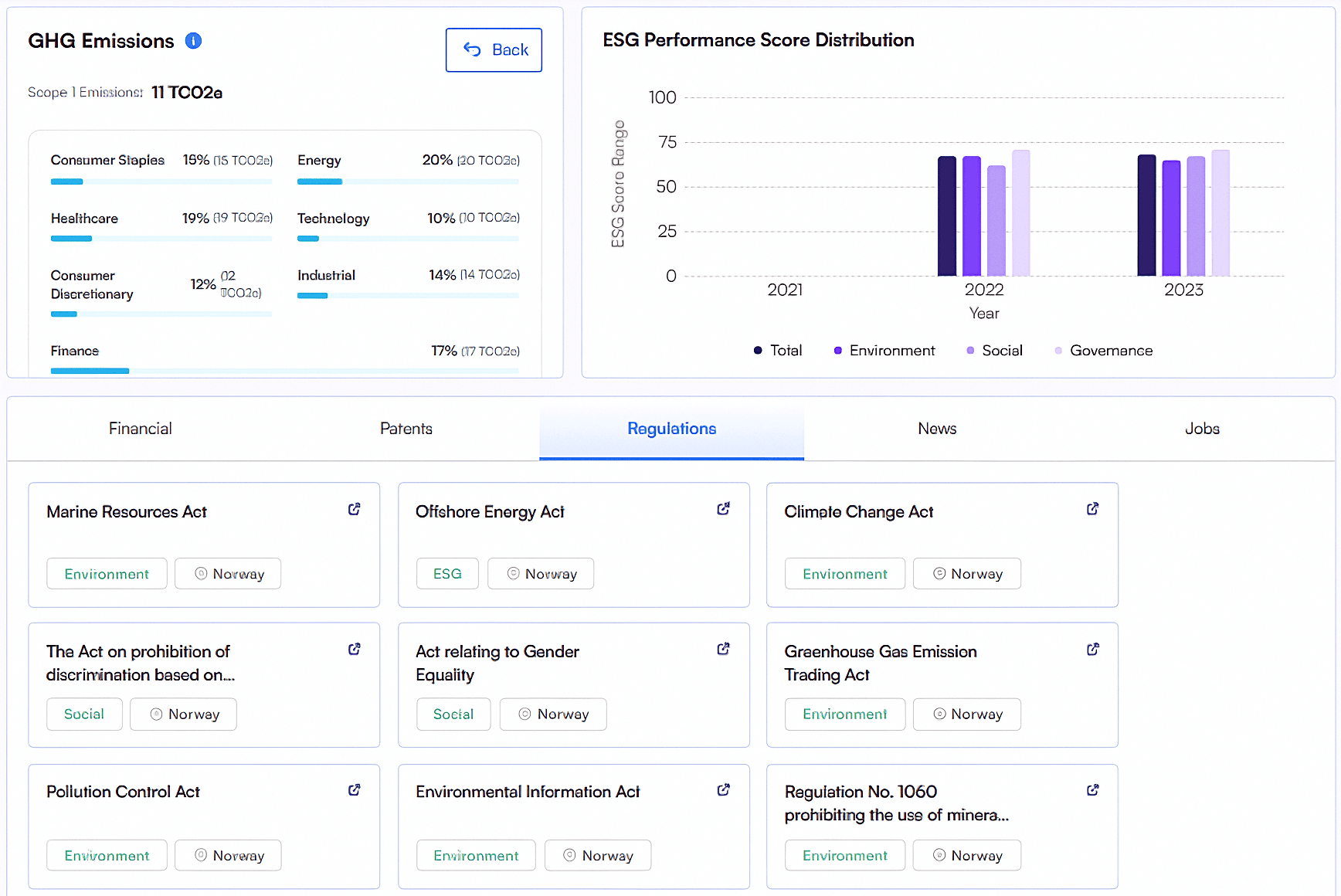Click the Greenhouse Gas Emission Trading Act title
The image size is (1341, 896).
click(x=881, y=664)
